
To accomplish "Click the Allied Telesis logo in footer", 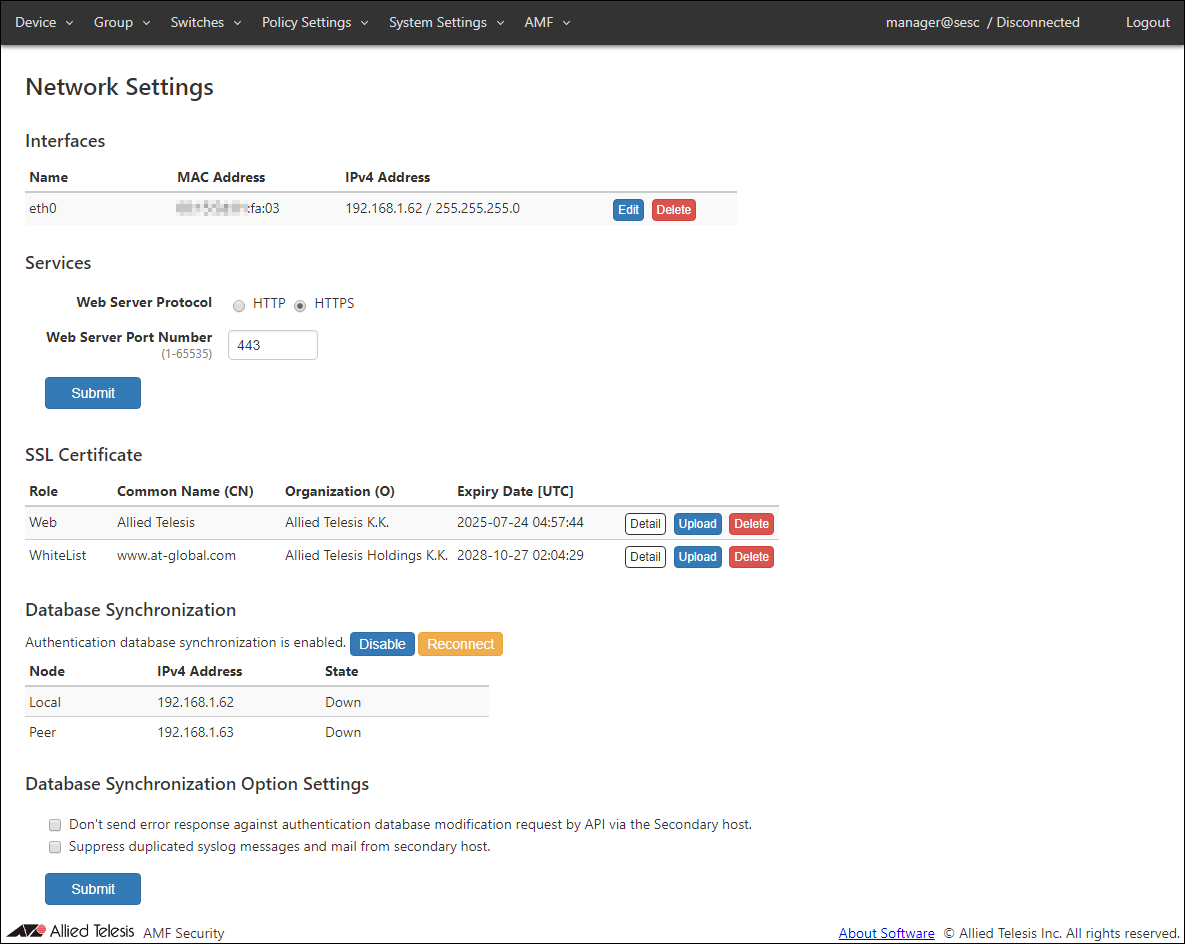I will click(70, 931).
